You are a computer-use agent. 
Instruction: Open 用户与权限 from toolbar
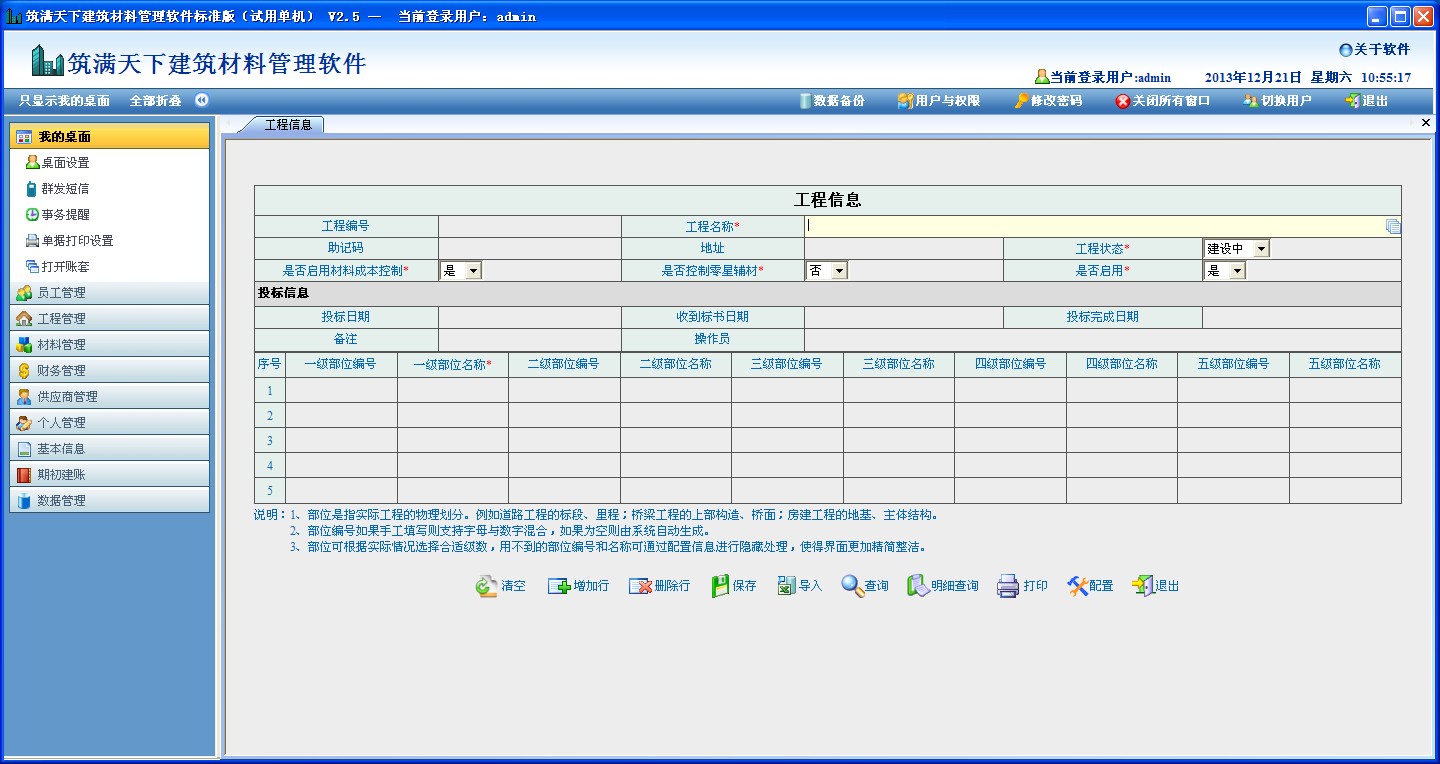tap(939, 101)
